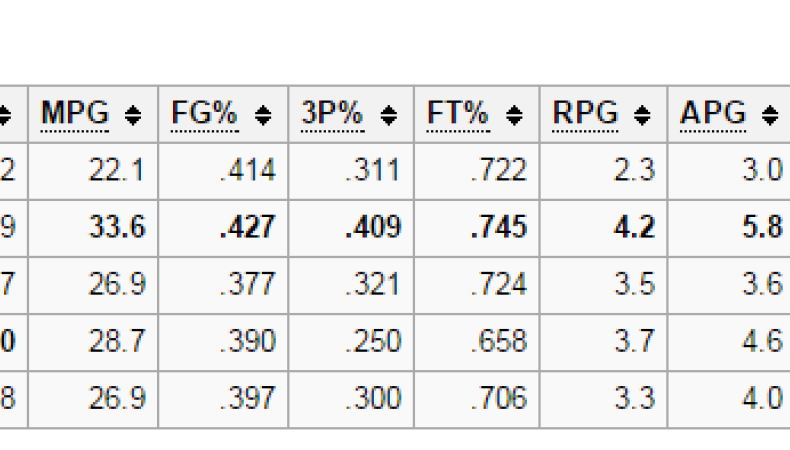
Task: Click the FT% header label text
Action: pyautogui.click(x=458, y=115)
